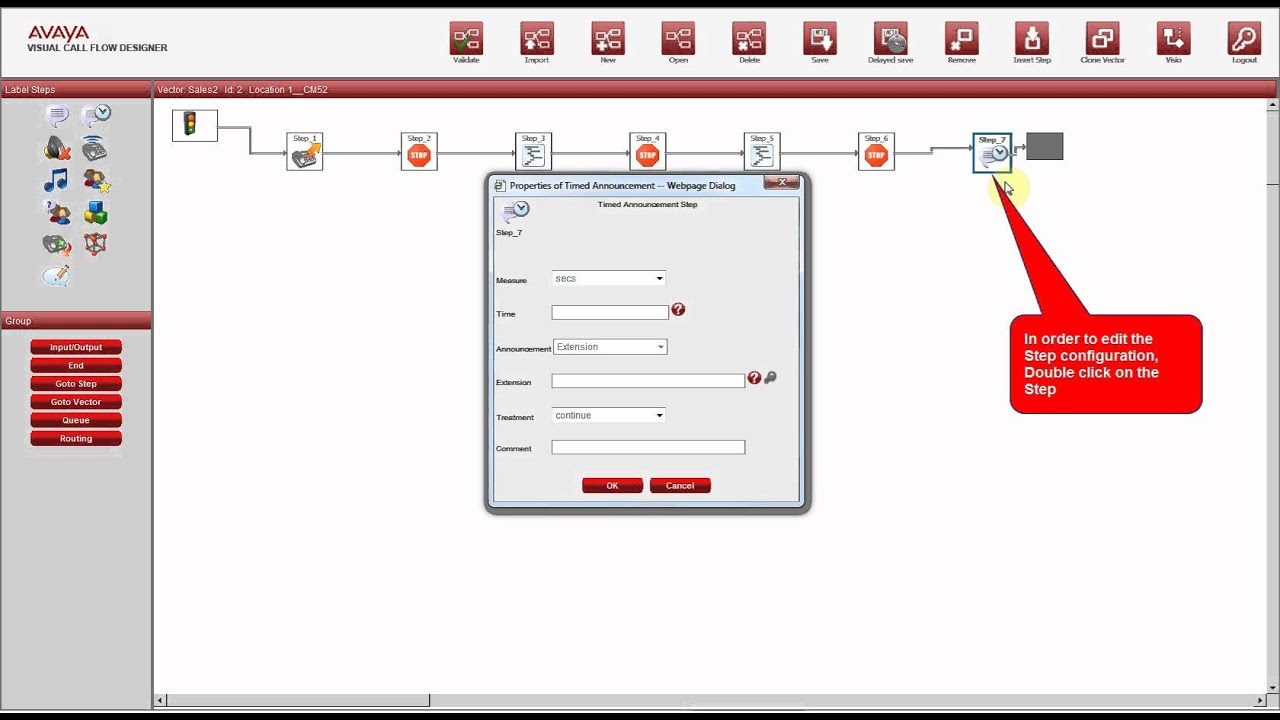Open the help icon beside Time field
1280x720 pixels.
click(x=678, y=310)
